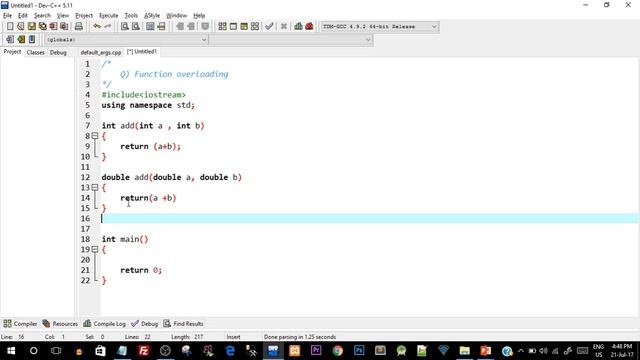The image size is (640, 360).
Task: Save the current file via toolbar
Action: (x=32, y=27)
